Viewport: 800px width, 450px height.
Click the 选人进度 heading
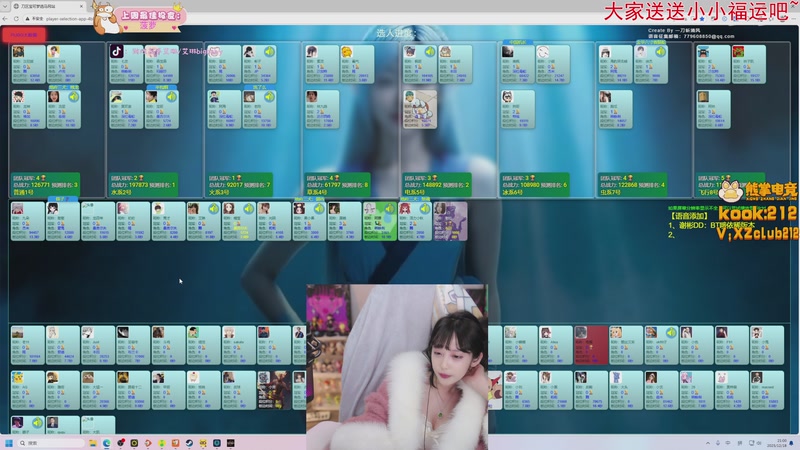pos(396,33)
